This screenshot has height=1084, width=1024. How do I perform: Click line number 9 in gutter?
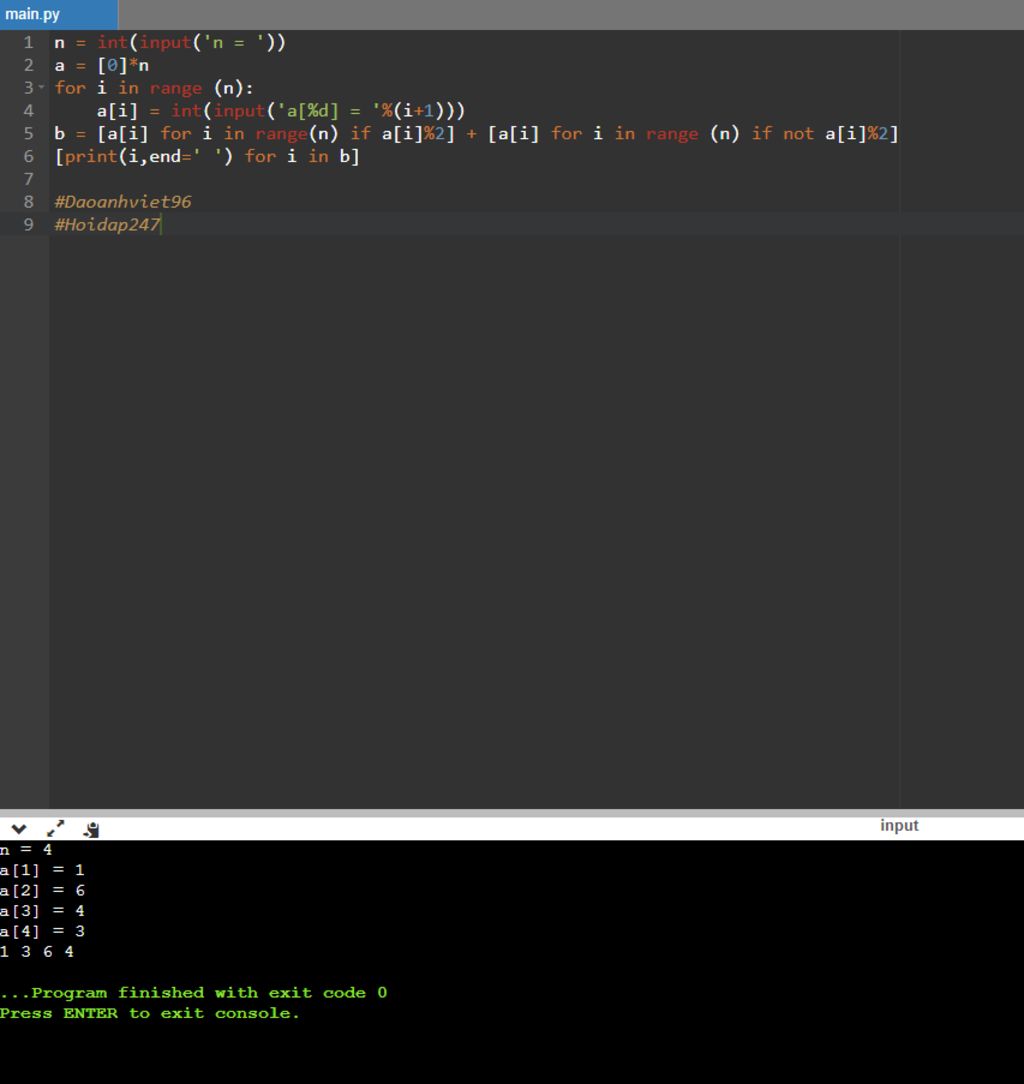(28, 225)
